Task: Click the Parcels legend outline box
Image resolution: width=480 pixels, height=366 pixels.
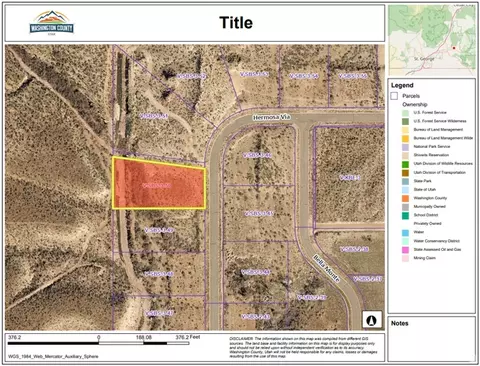Action: pos(394,96)
